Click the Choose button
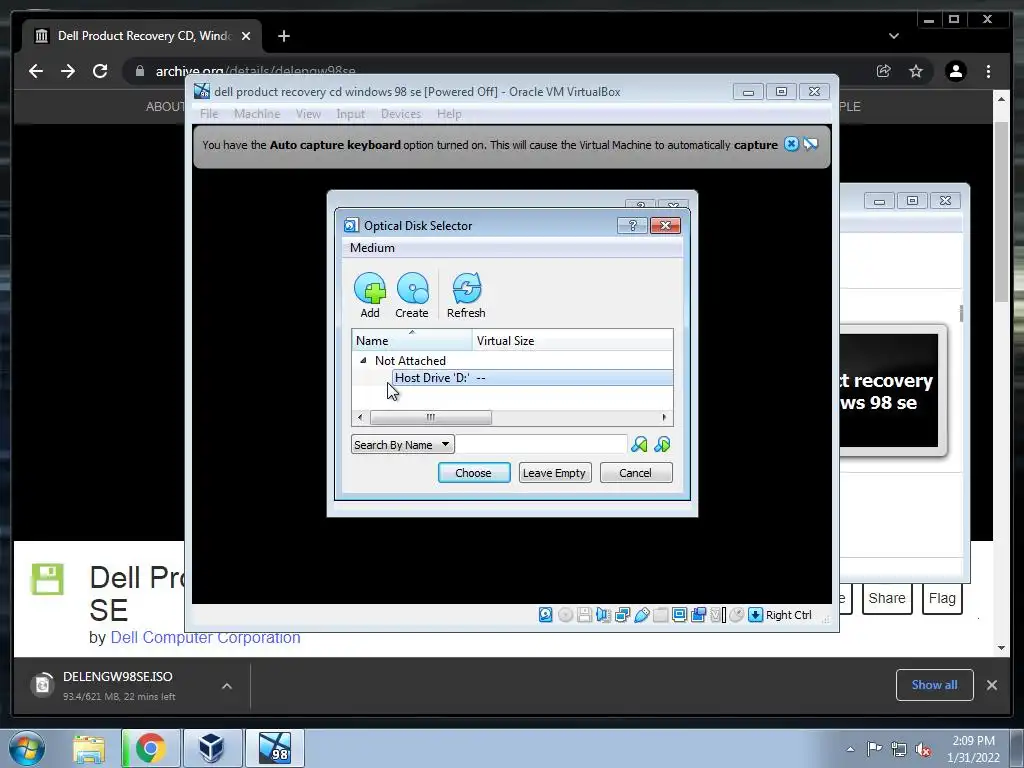Image resolution: width=1024 pixels, height=768 pixels. [473, 473]
